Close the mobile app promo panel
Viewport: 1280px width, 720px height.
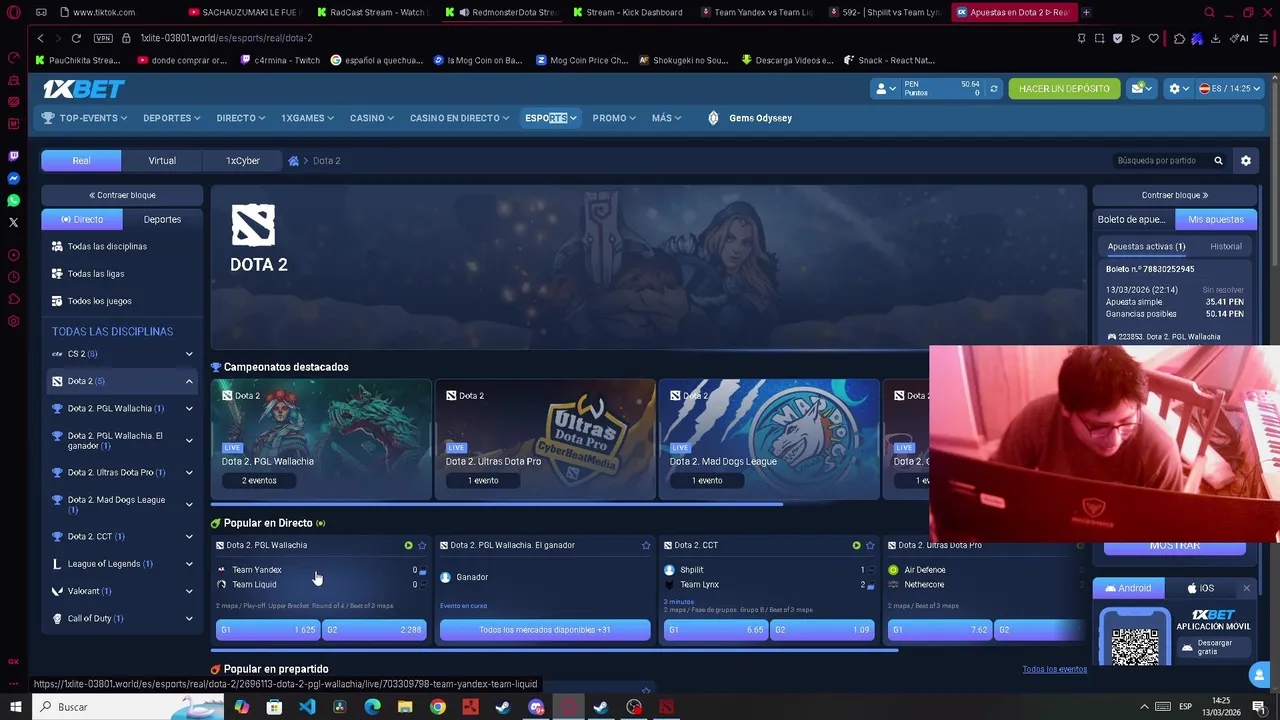pos(1246,588)
